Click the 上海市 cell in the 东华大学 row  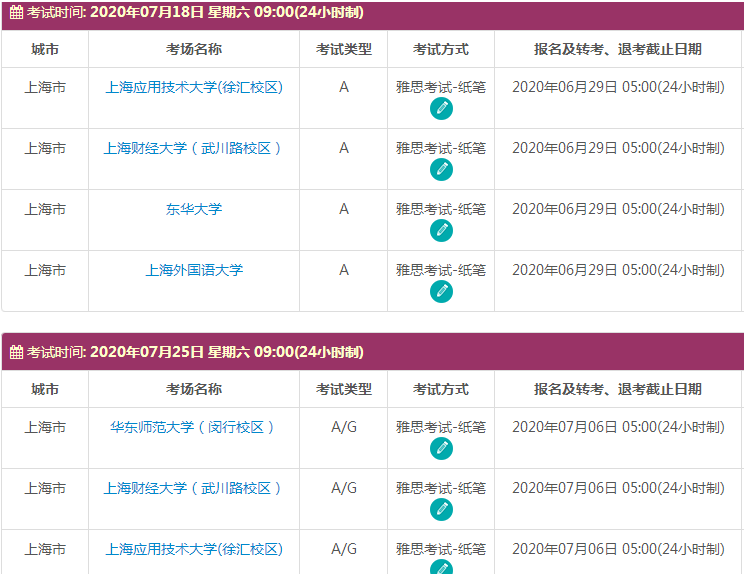coord(45,209)
